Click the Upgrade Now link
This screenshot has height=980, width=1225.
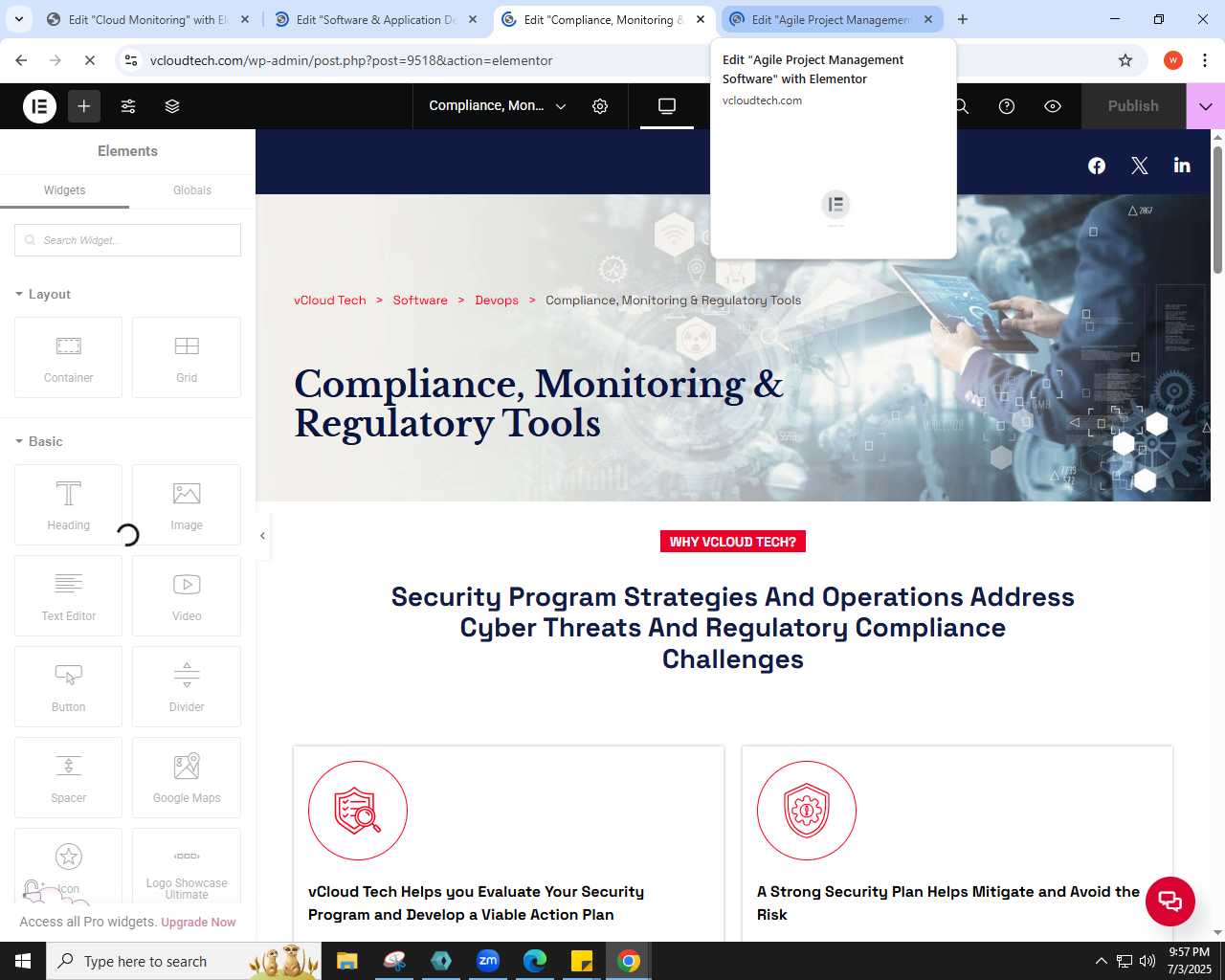point(198,923)
